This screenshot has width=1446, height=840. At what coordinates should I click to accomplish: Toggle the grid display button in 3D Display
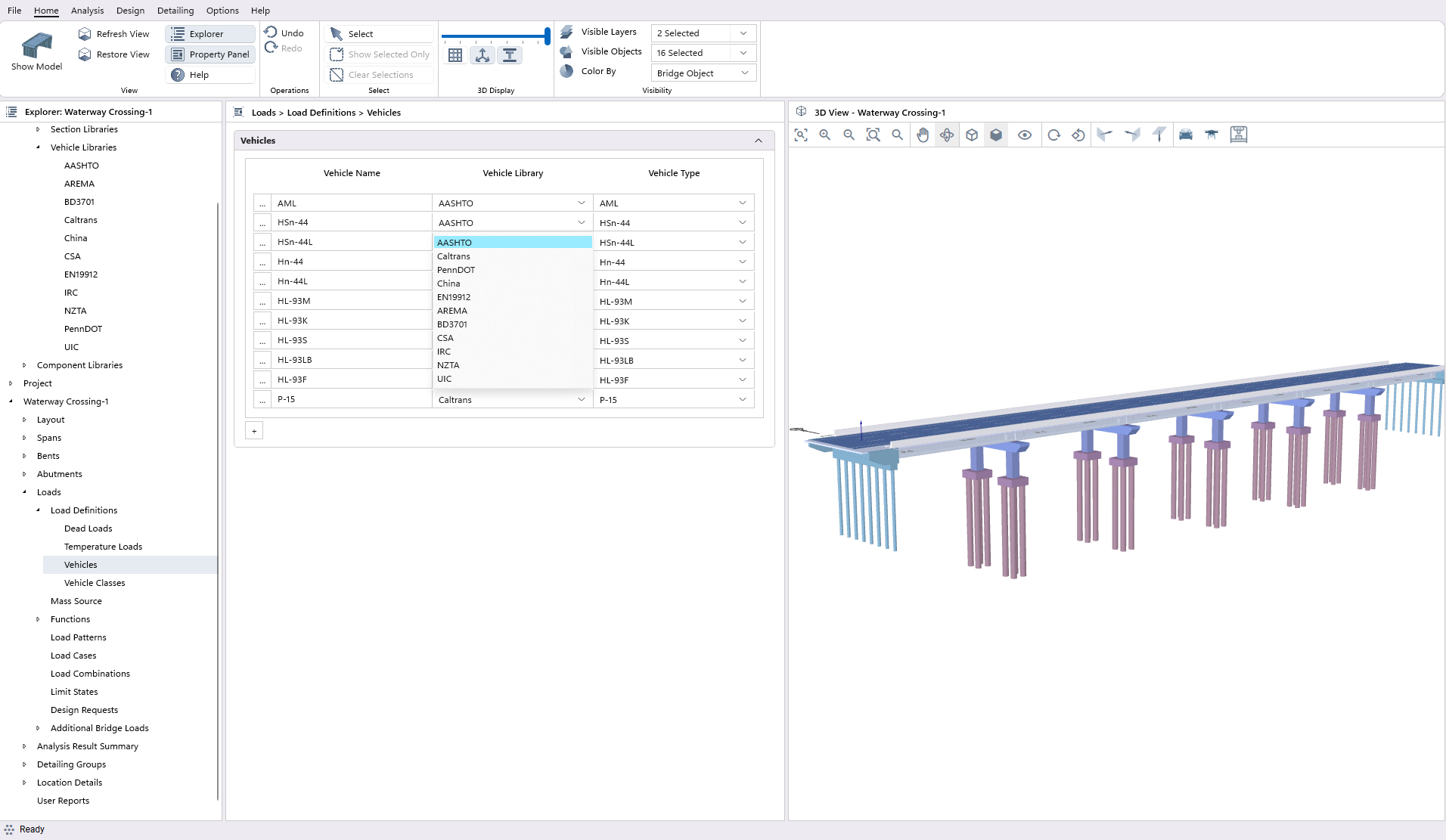[455, 55]
